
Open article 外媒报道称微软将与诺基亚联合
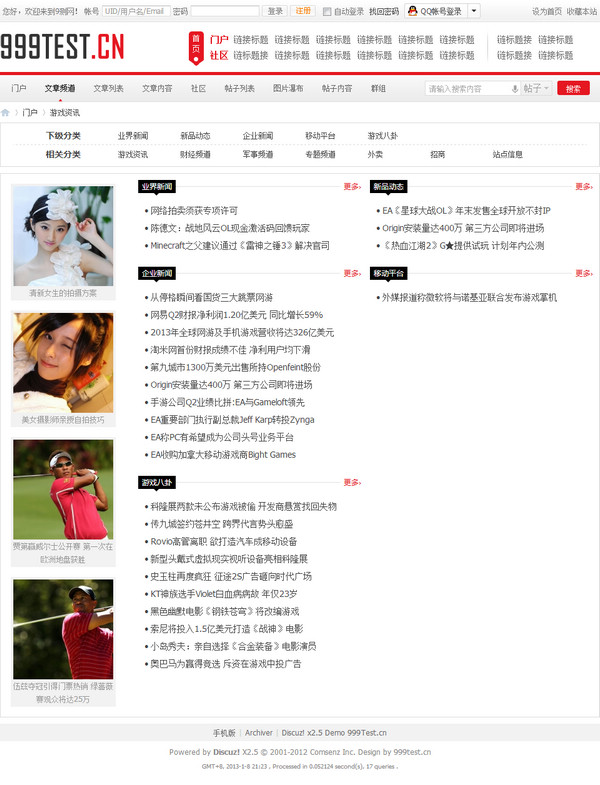[x=469, y=298]
